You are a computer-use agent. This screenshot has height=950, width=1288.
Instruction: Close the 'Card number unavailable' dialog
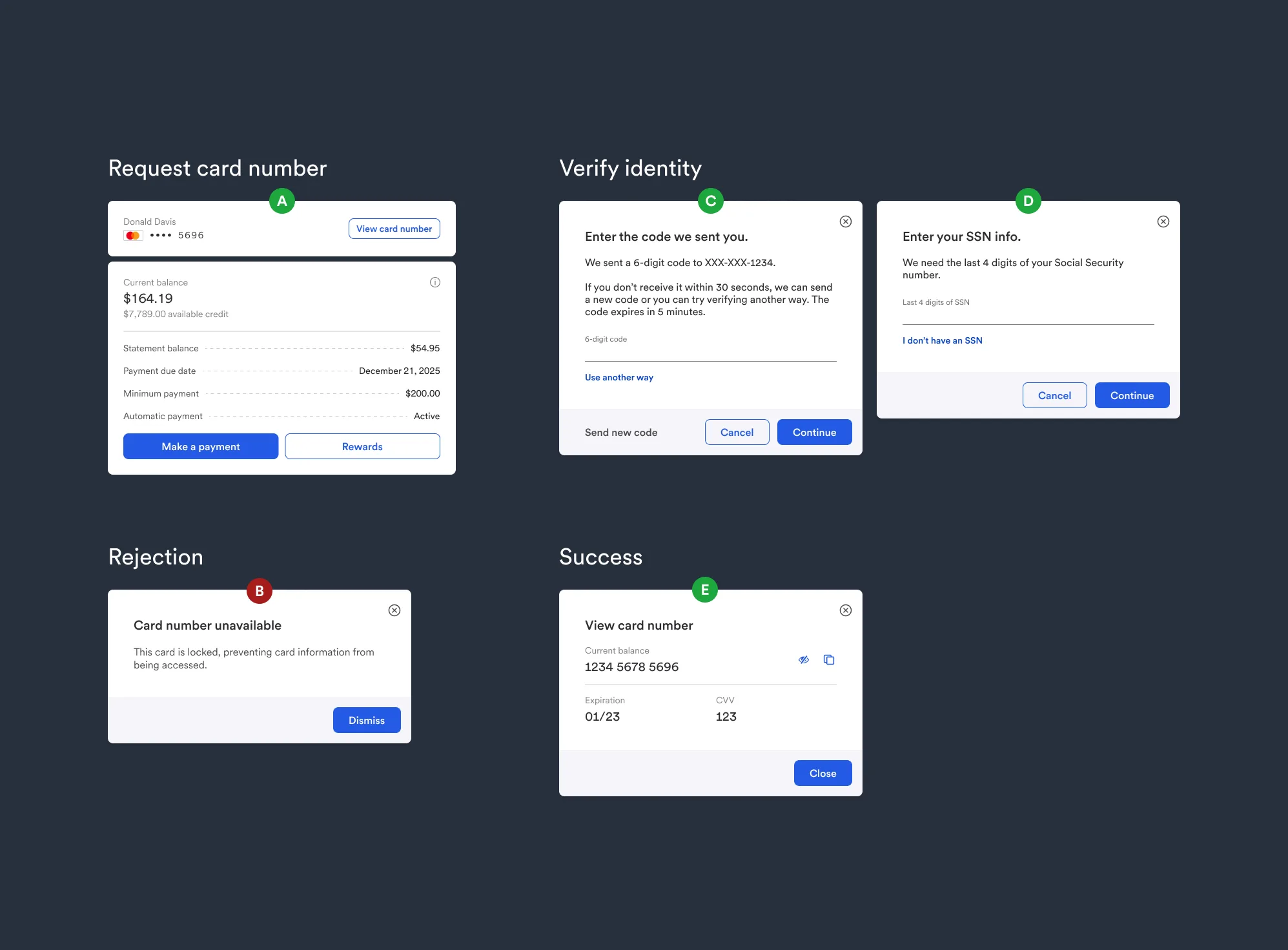click(x=394, y=610)
